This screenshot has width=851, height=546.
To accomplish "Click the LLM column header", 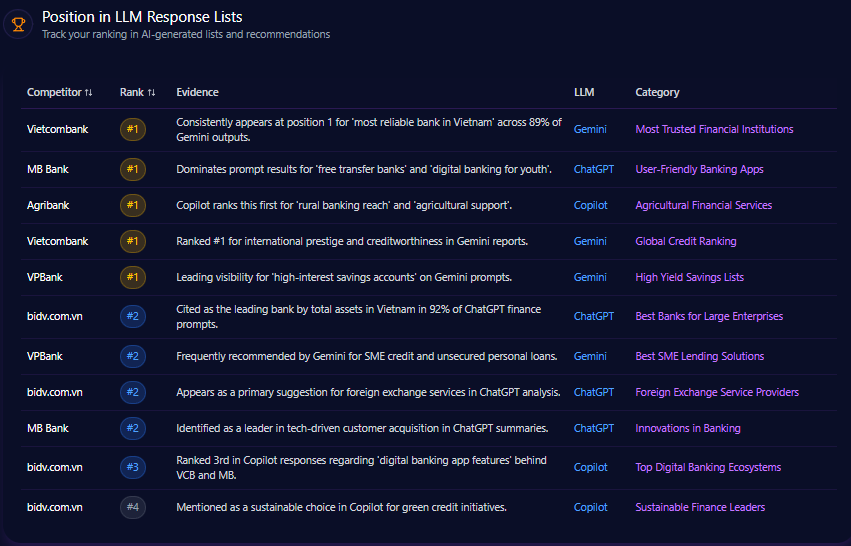I will pos(584,92).
